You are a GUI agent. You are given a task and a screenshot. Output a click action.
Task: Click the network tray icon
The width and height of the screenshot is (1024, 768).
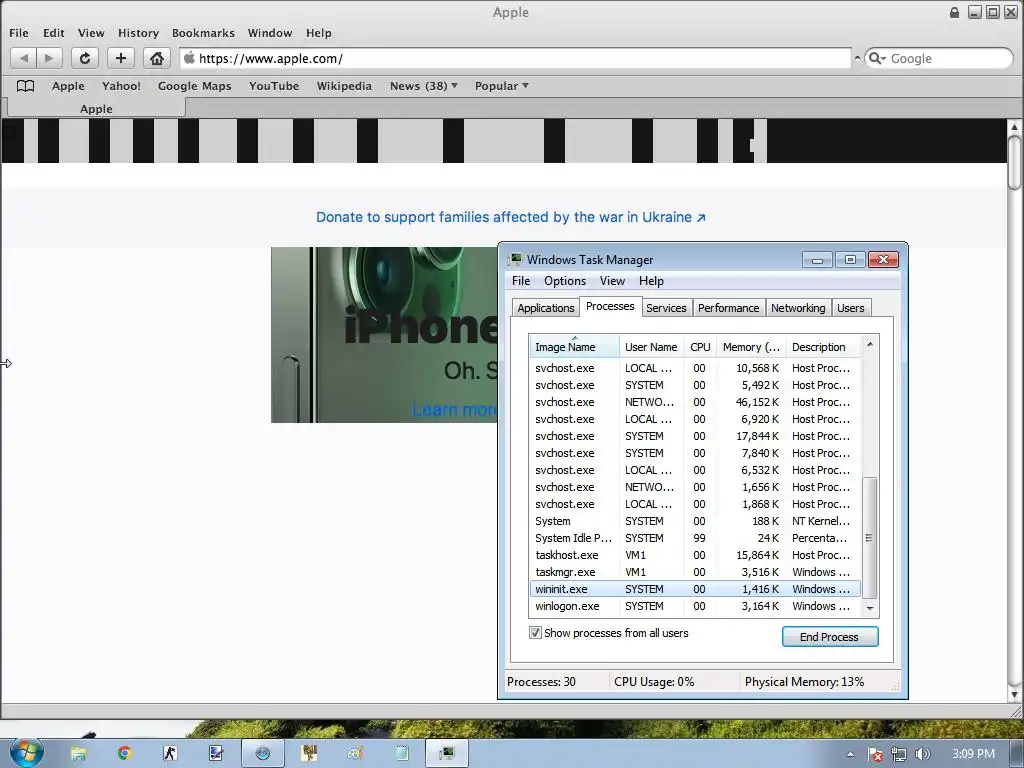coord(899,754)
